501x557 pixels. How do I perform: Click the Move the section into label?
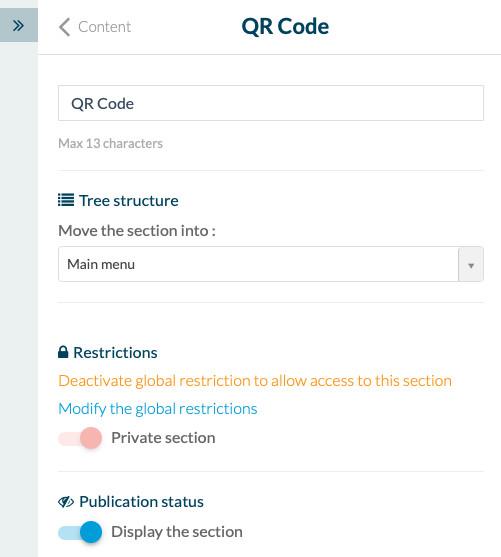[137, 231]
